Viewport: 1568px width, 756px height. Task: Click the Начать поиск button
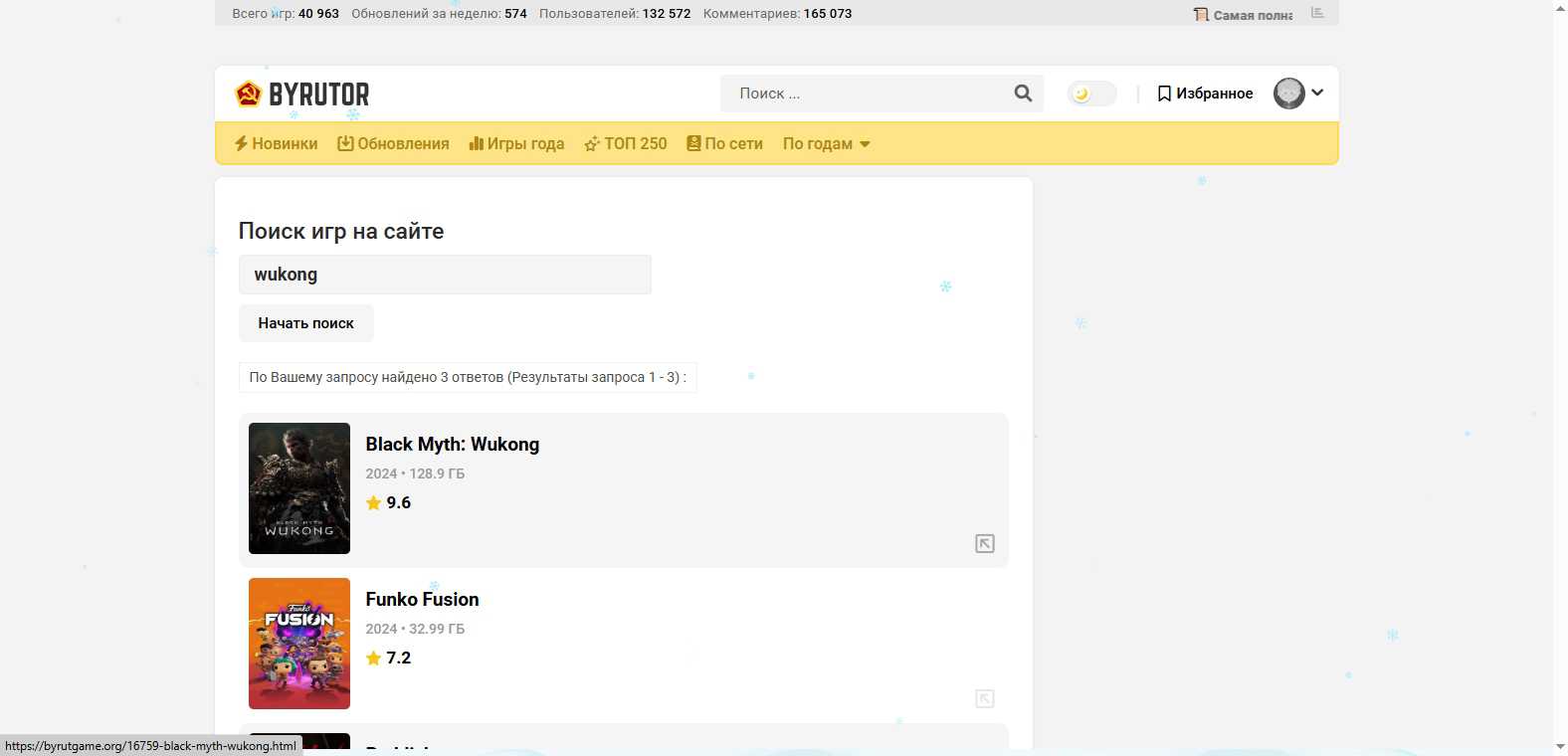click(x=306, y=323)
